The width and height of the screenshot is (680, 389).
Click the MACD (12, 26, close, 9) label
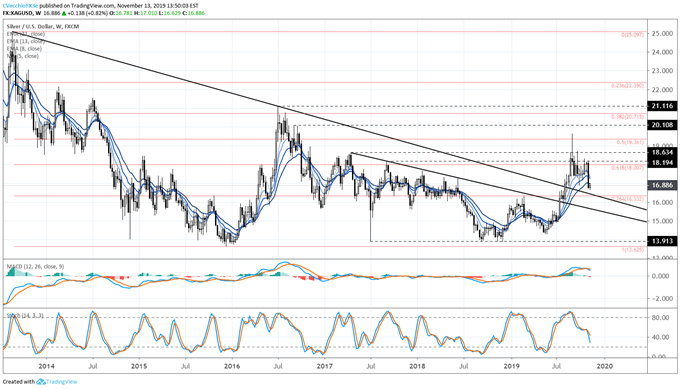click(35, 266)
